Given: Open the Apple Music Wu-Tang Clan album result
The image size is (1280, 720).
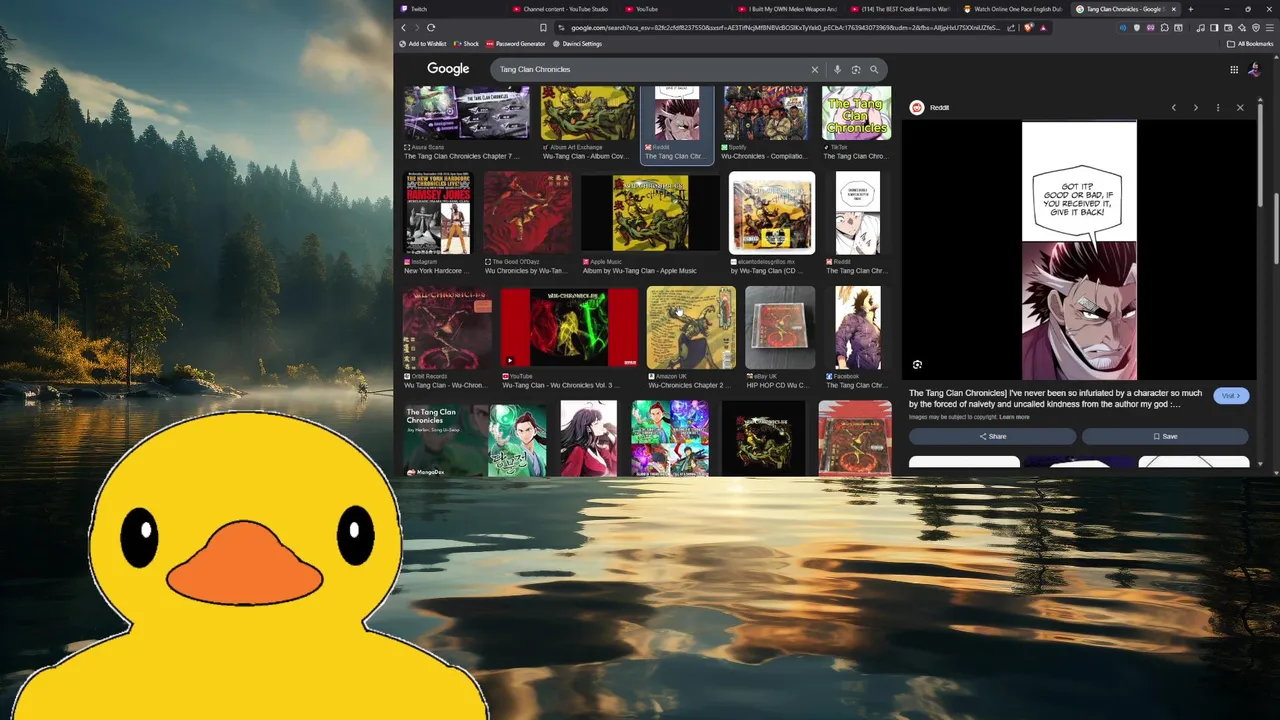Looking at the screenshot, I should click(x=650, y=213).
